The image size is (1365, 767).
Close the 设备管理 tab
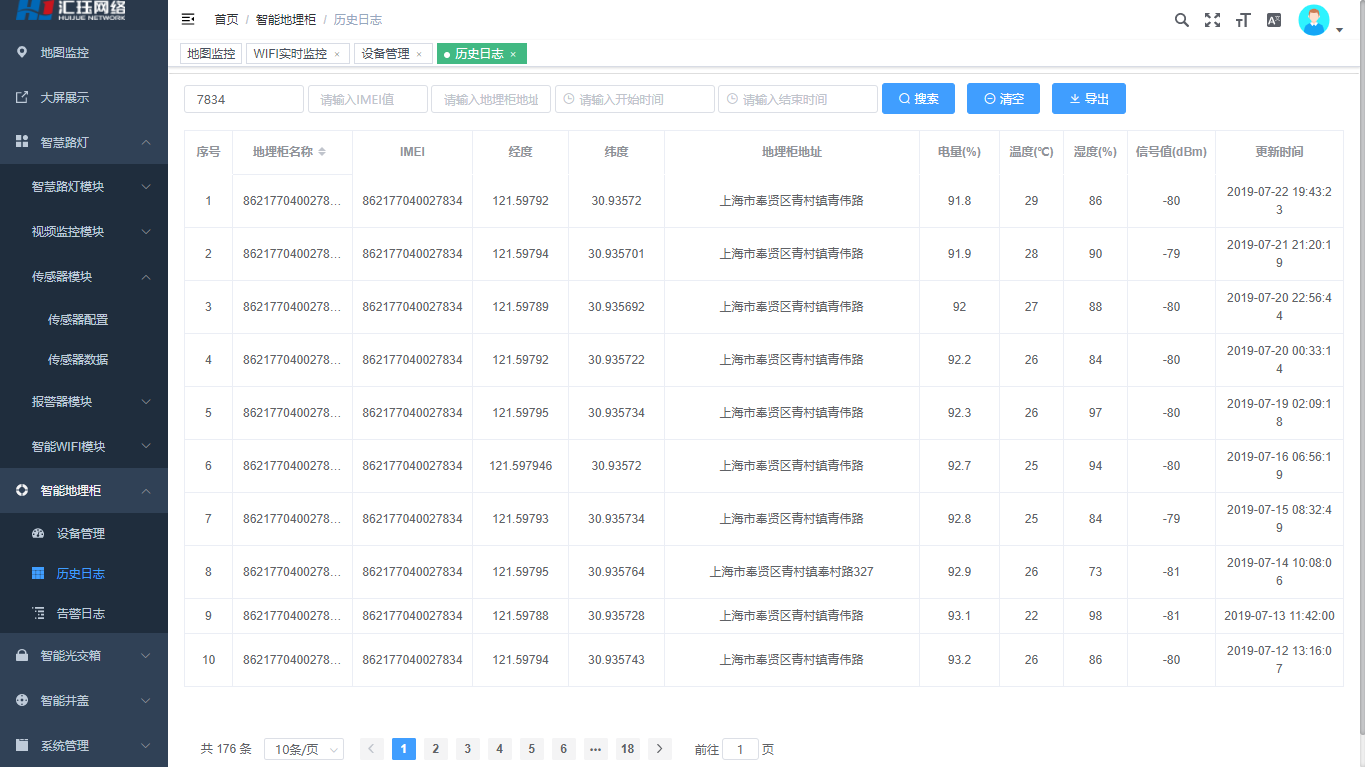[x=419, y=54]
